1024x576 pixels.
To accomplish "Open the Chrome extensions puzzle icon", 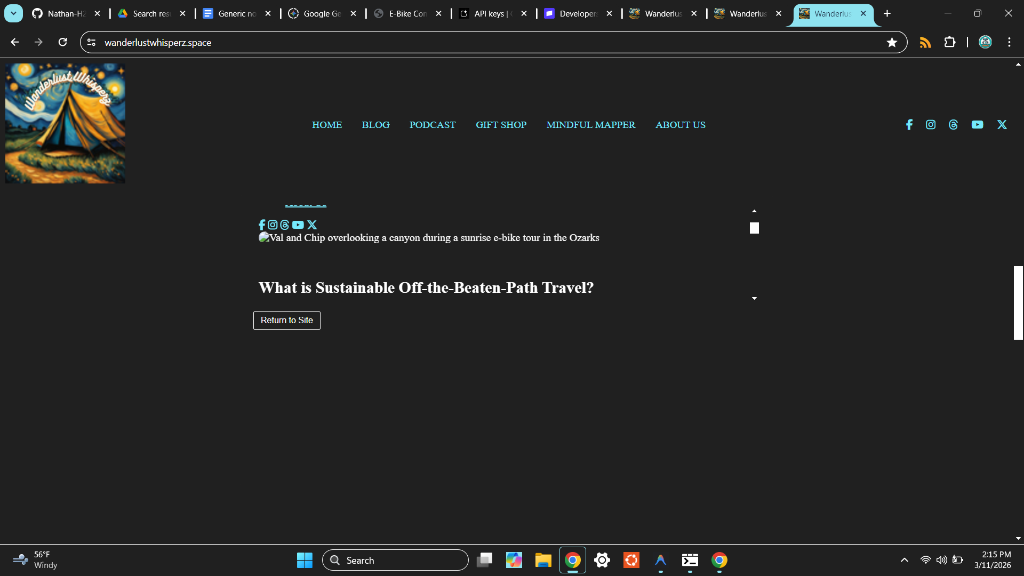I will click(950, 43).
